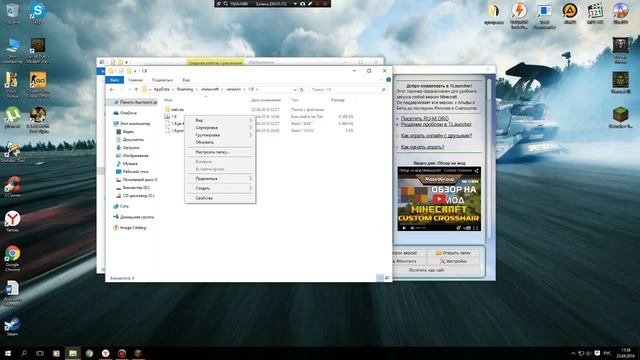Open Google Chrome desktop shortcut
The image size is (640, 360).
[x=13, y=258]
